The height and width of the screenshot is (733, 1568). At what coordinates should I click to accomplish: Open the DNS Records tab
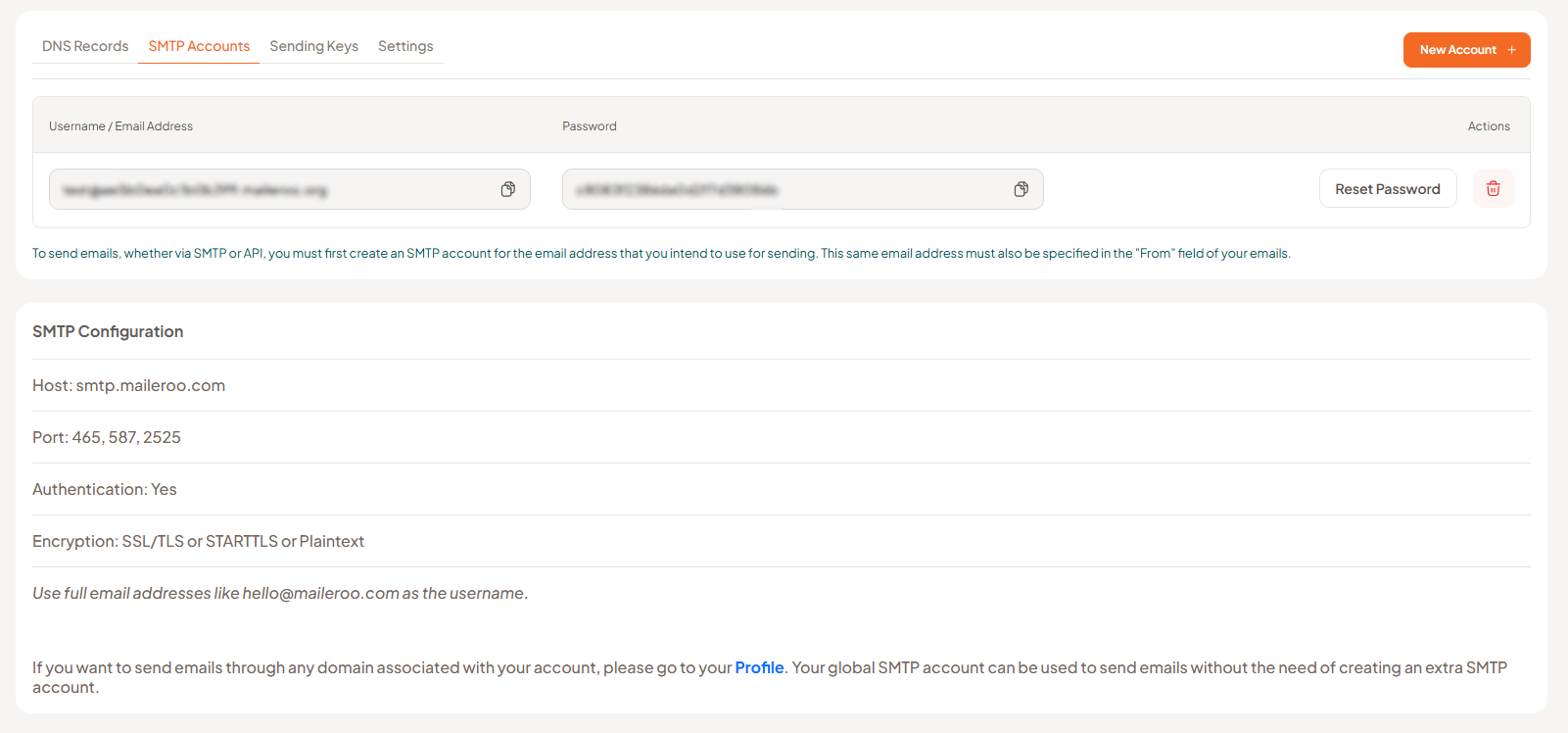coord(85,46)
